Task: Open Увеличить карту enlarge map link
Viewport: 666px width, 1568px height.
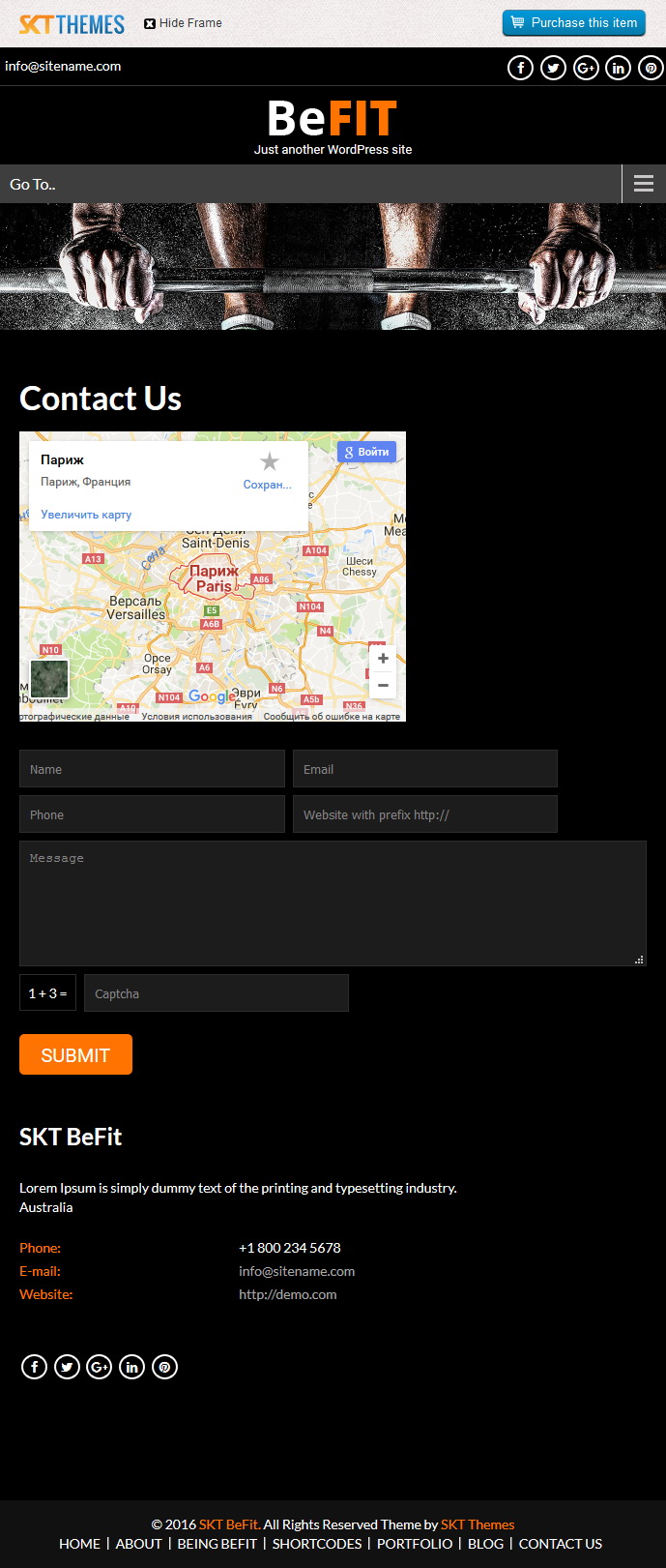Action: pyautogui.click(x=86, y=515)
